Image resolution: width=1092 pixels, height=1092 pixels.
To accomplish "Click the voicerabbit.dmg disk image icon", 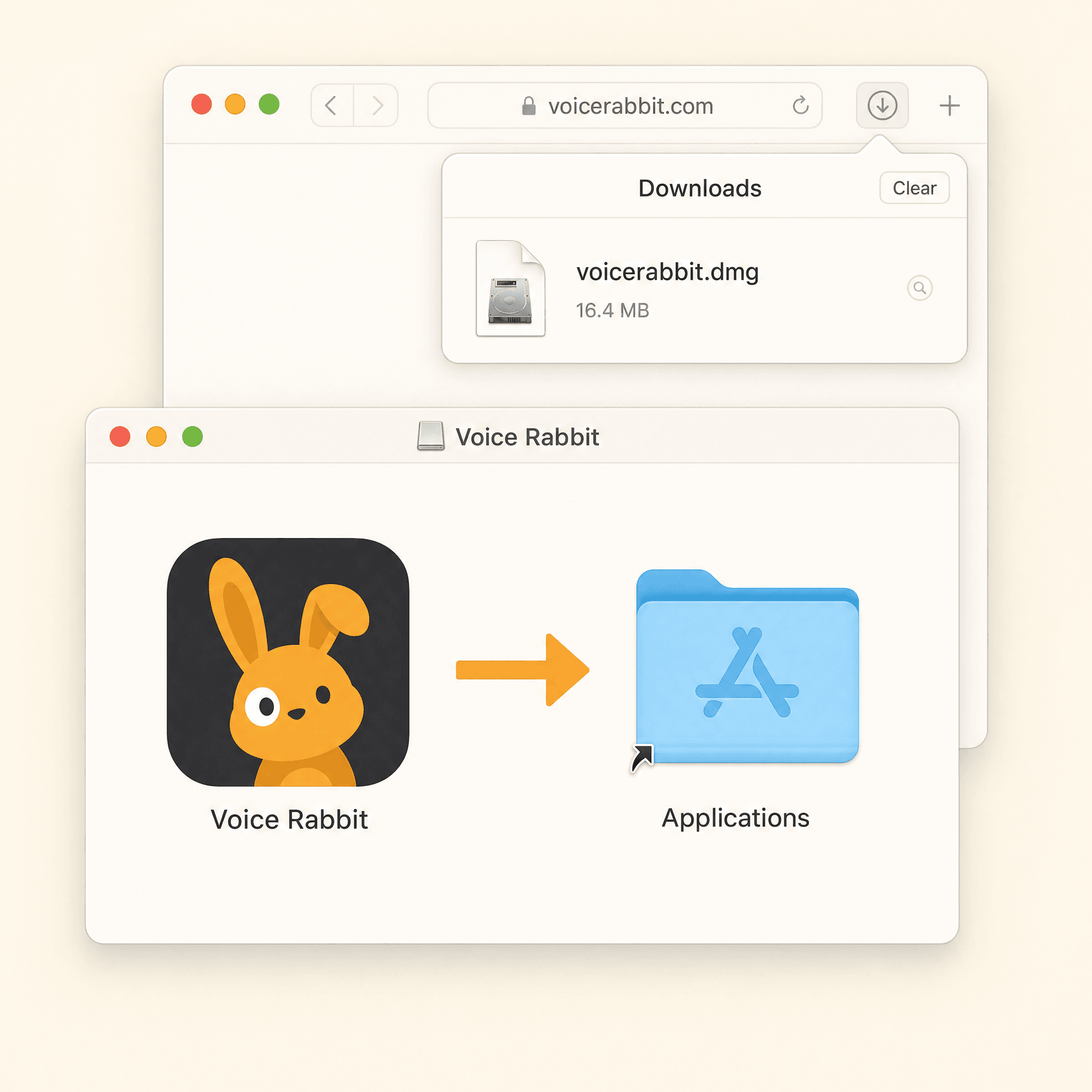I will [x=510, y=288].
